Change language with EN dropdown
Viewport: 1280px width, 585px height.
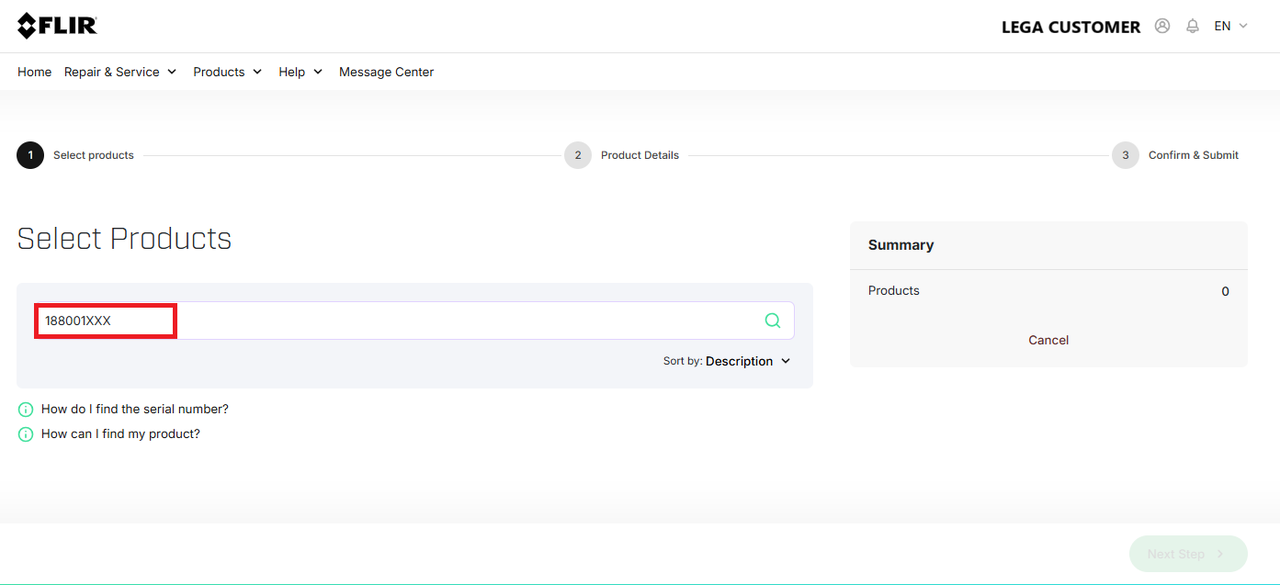coord(1231,26)
